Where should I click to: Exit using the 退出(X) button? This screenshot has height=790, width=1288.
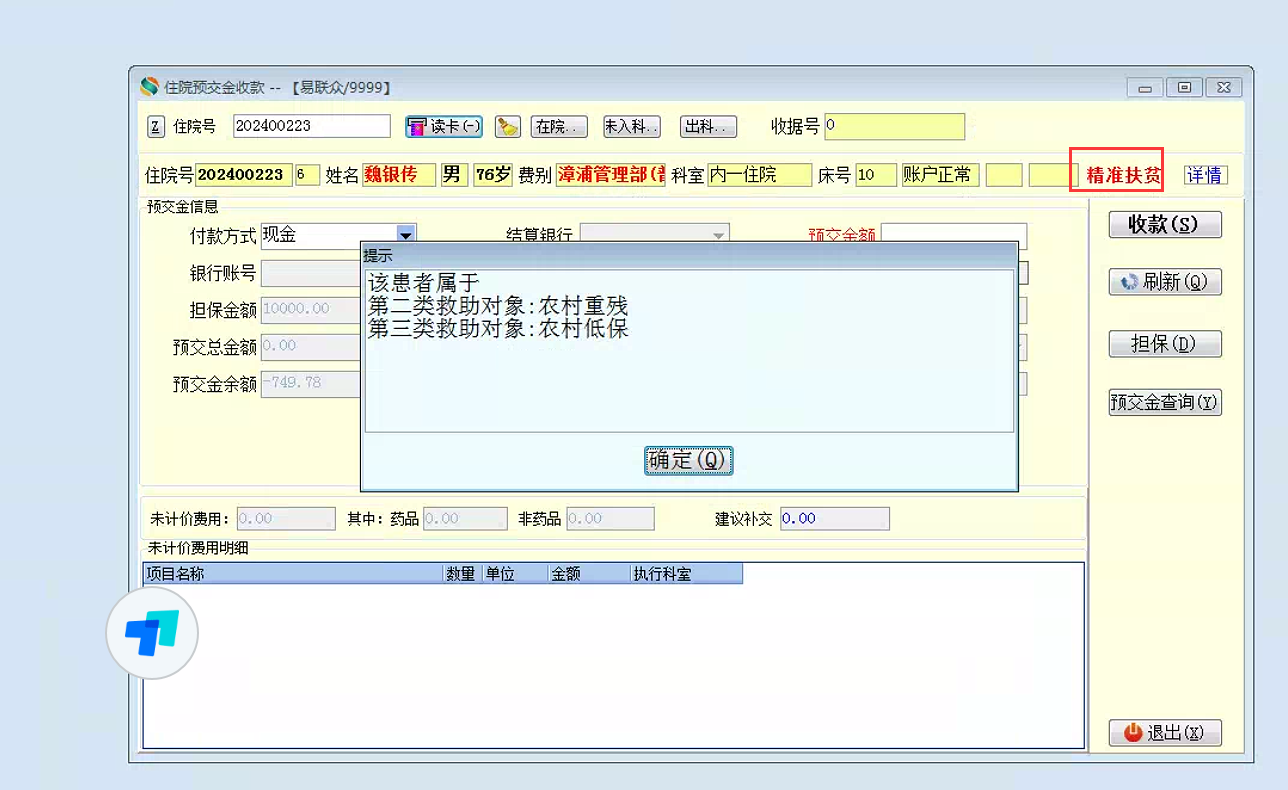click(x=1165, y=732)
